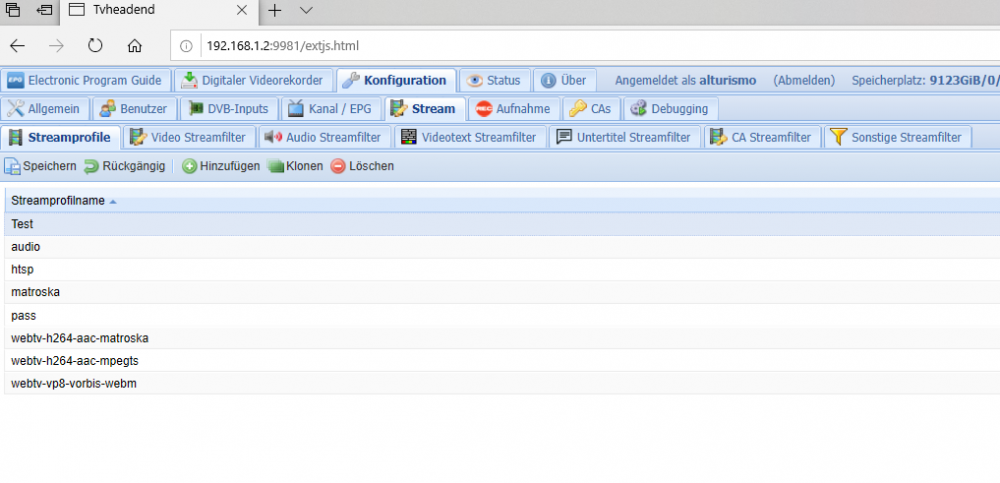Image resolution: width=1000 pixels, height=483 pixels.
Task: Open the DVB-Inputs configuration tab
Action: [x=230, y=108]
